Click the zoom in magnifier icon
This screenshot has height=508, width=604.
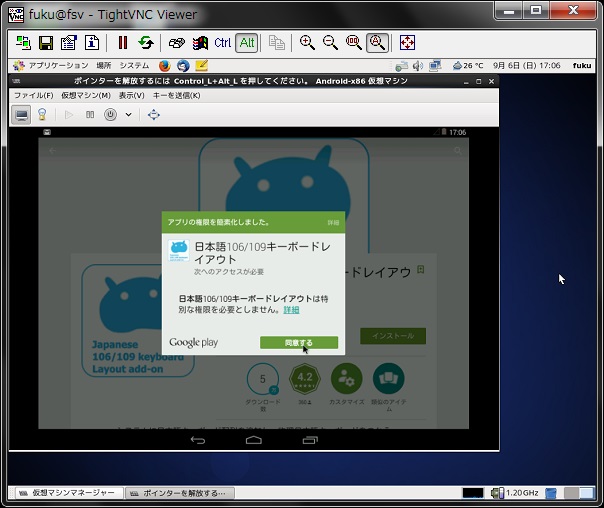coord(307,43)
